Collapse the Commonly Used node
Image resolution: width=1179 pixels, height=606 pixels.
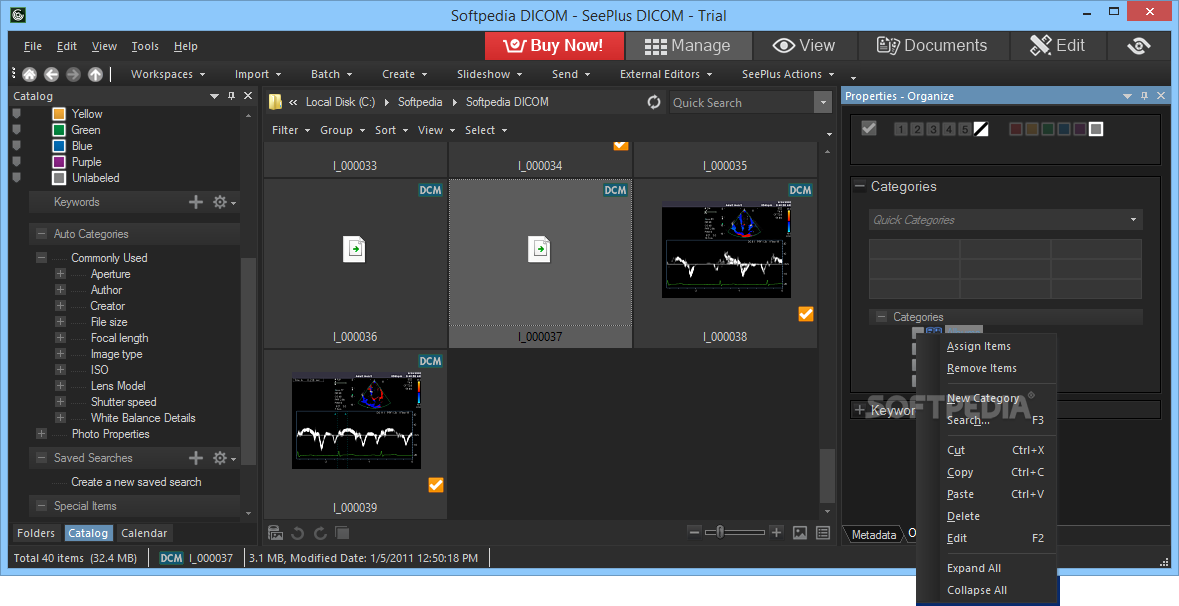tap(41, 257)
